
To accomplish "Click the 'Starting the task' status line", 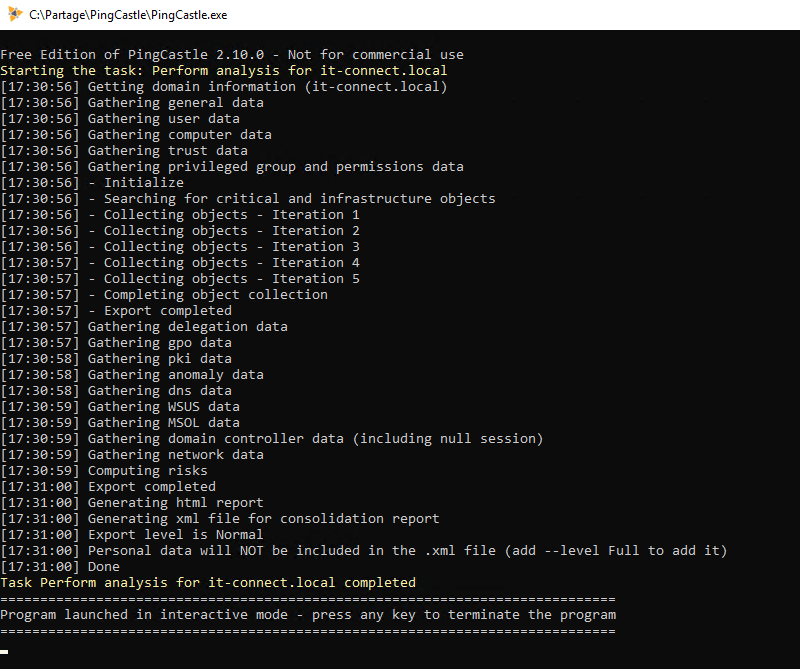I will 224,70.
